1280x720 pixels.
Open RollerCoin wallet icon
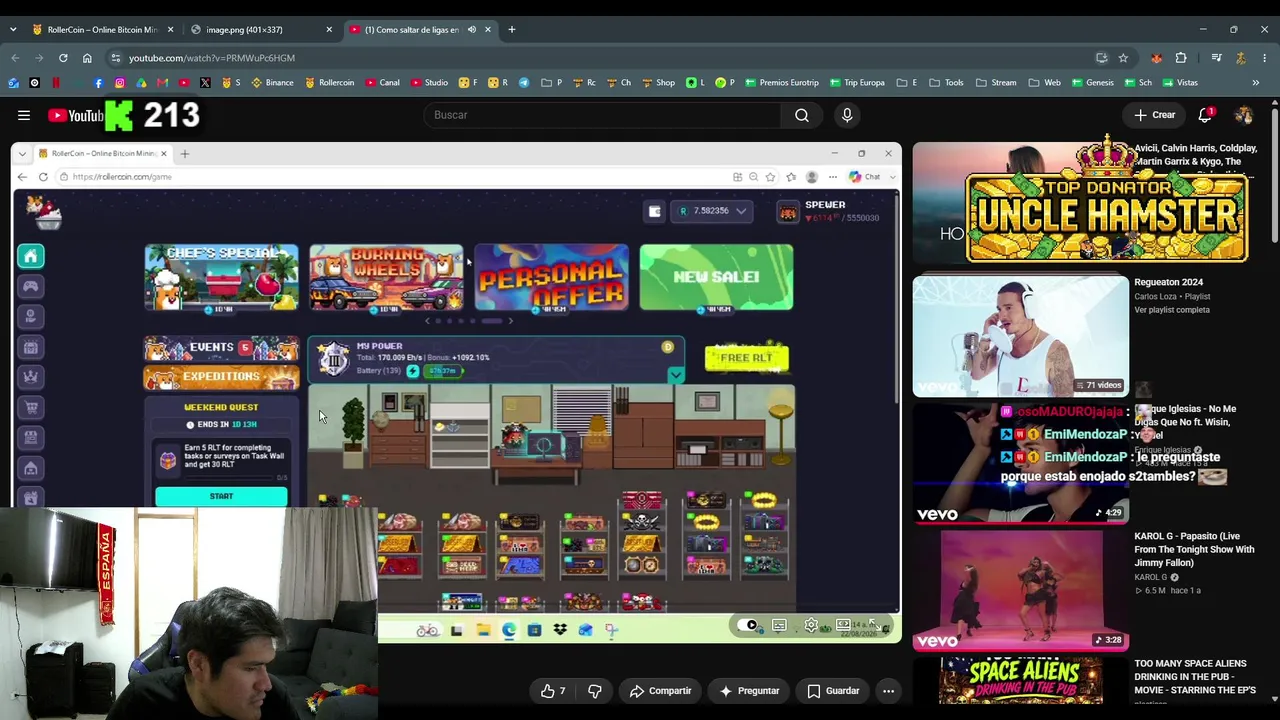pyautogui.click(x=655, y=211)
